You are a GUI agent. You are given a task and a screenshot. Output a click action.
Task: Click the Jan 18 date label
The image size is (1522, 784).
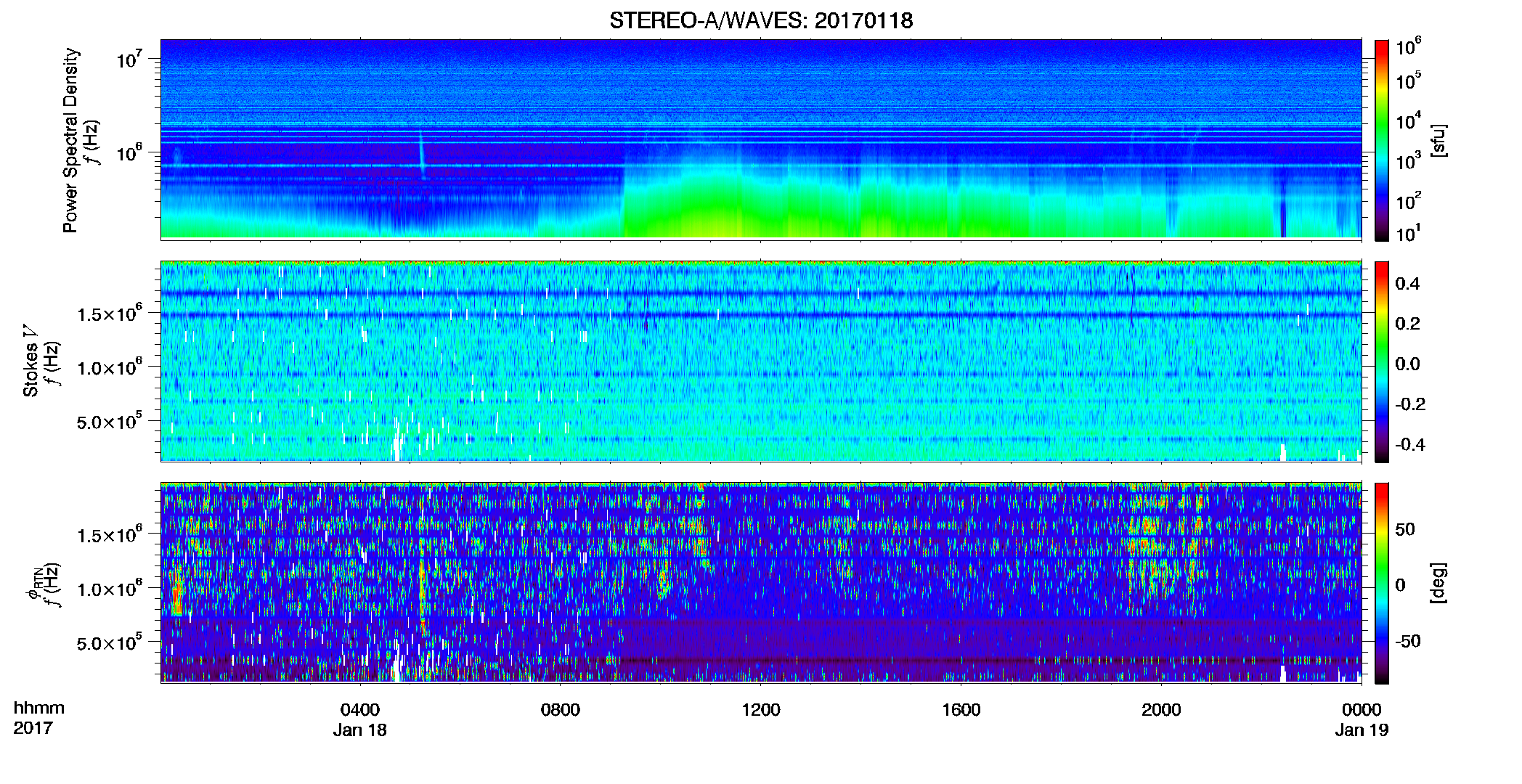(x=360, y=730)
